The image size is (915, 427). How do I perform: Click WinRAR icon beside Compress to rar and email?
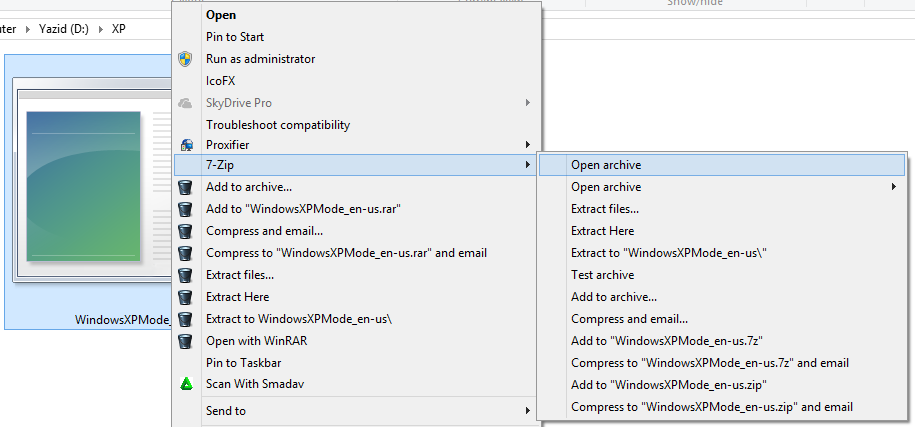[184, 253]
